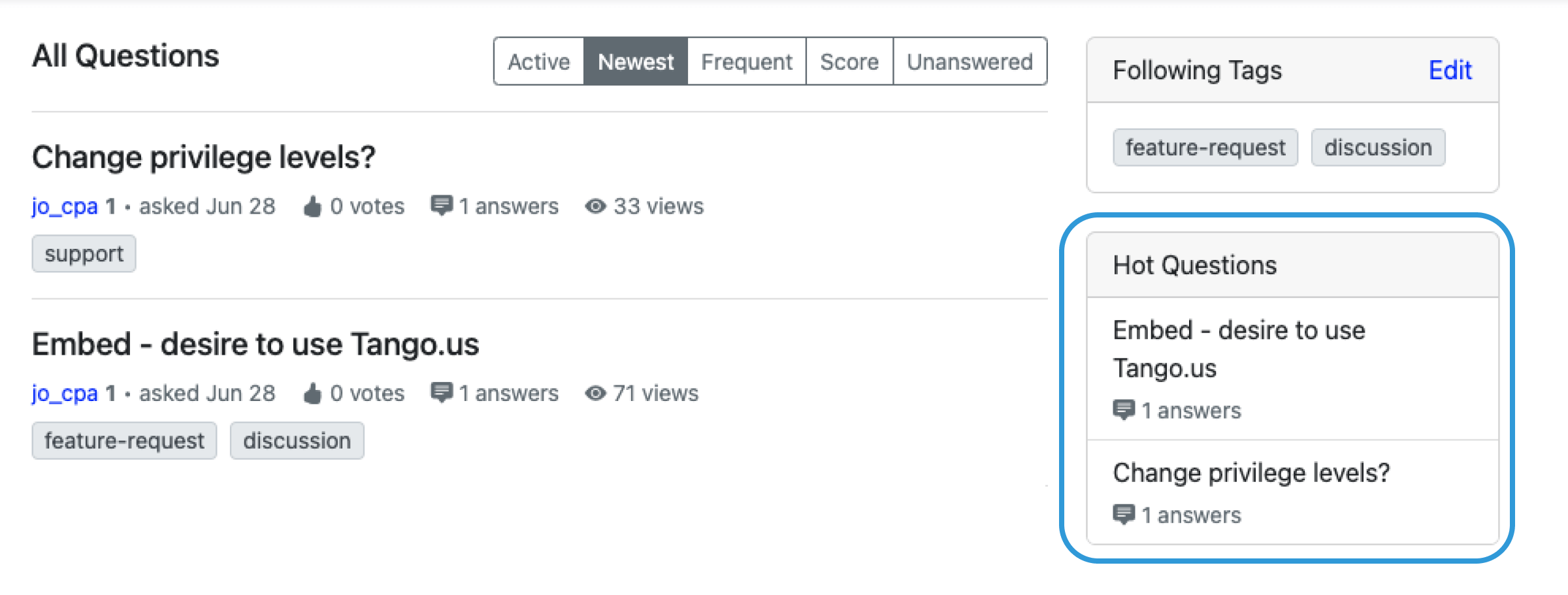The width and height of the screenshot is (1568, 595).
Task: Sort questions by Score
Action: 849,61
